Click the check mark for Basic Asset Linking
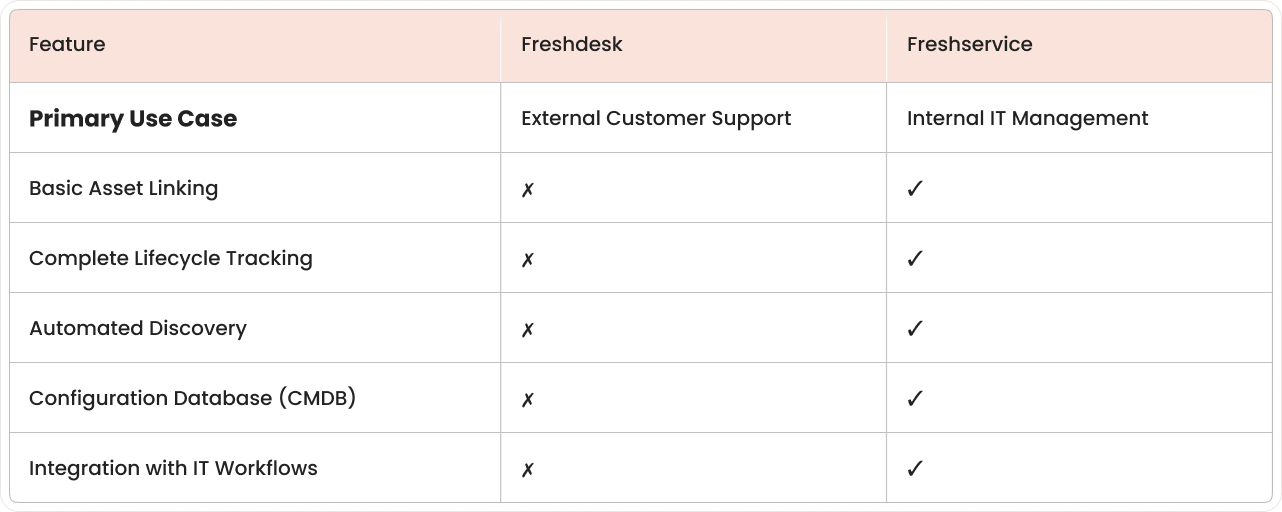This screenshot has width=1282, height=512. pos(914,189)
